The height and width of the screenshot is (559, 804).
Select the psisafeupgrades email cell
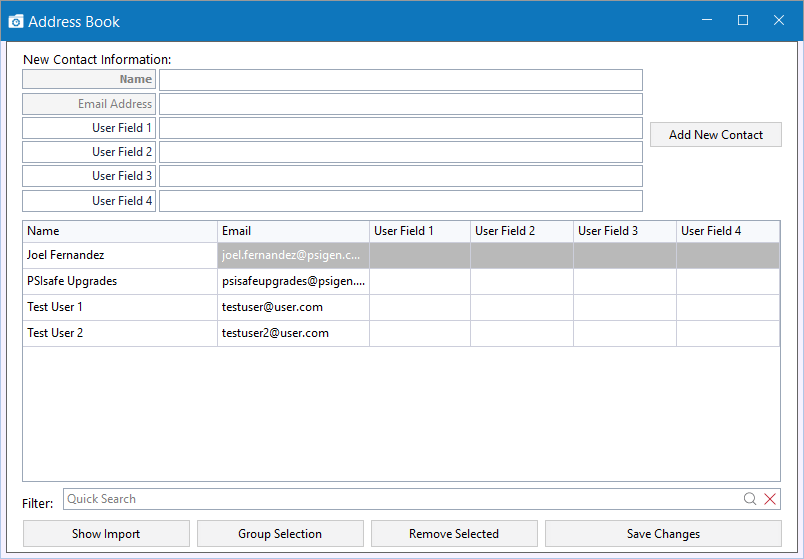pyautogui.click(x=293, y=281)
